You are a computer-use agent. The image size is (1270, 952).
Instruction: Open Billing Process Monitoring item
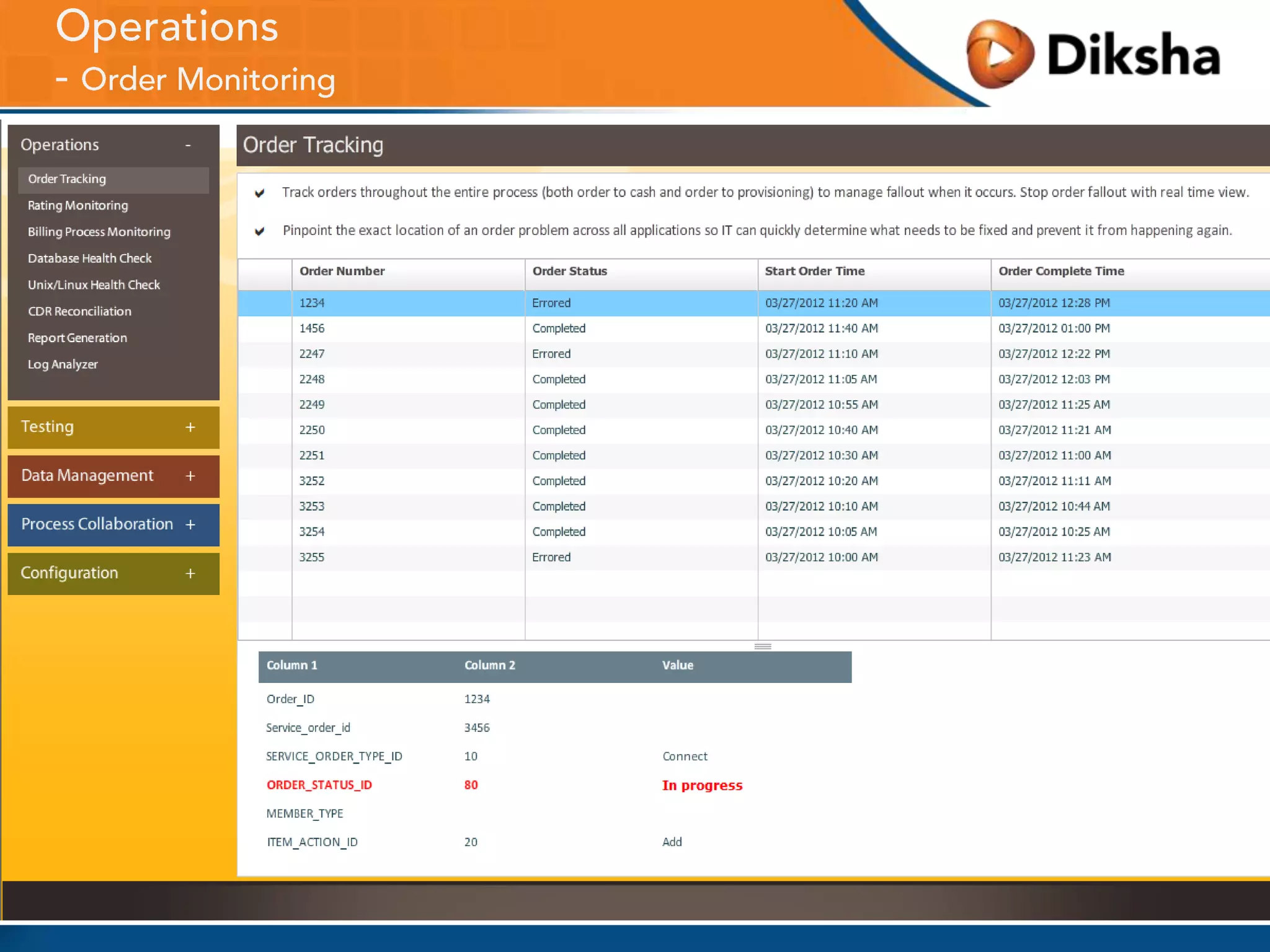pyautogui.click(x=99, y=232)
